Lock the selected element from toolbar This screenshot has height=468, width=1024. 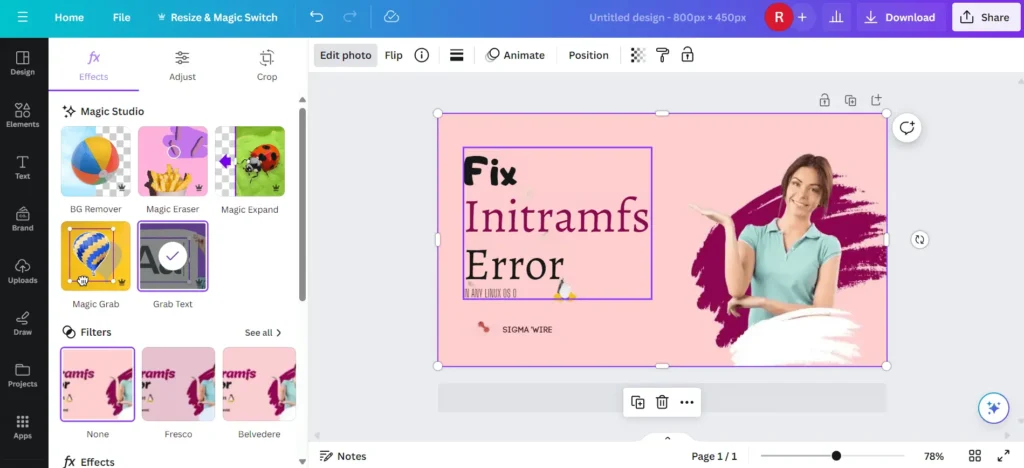click(687, 55)
